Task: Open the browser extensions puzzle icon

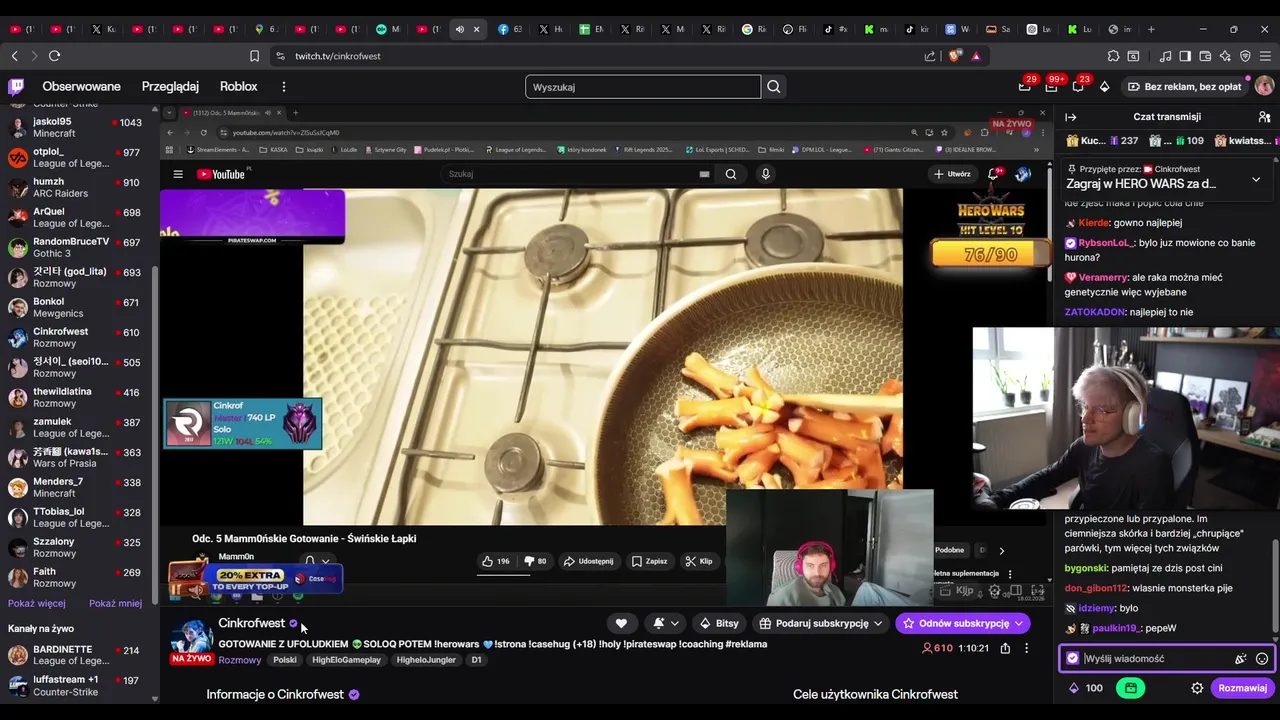Action: [x=1113, y=56]
